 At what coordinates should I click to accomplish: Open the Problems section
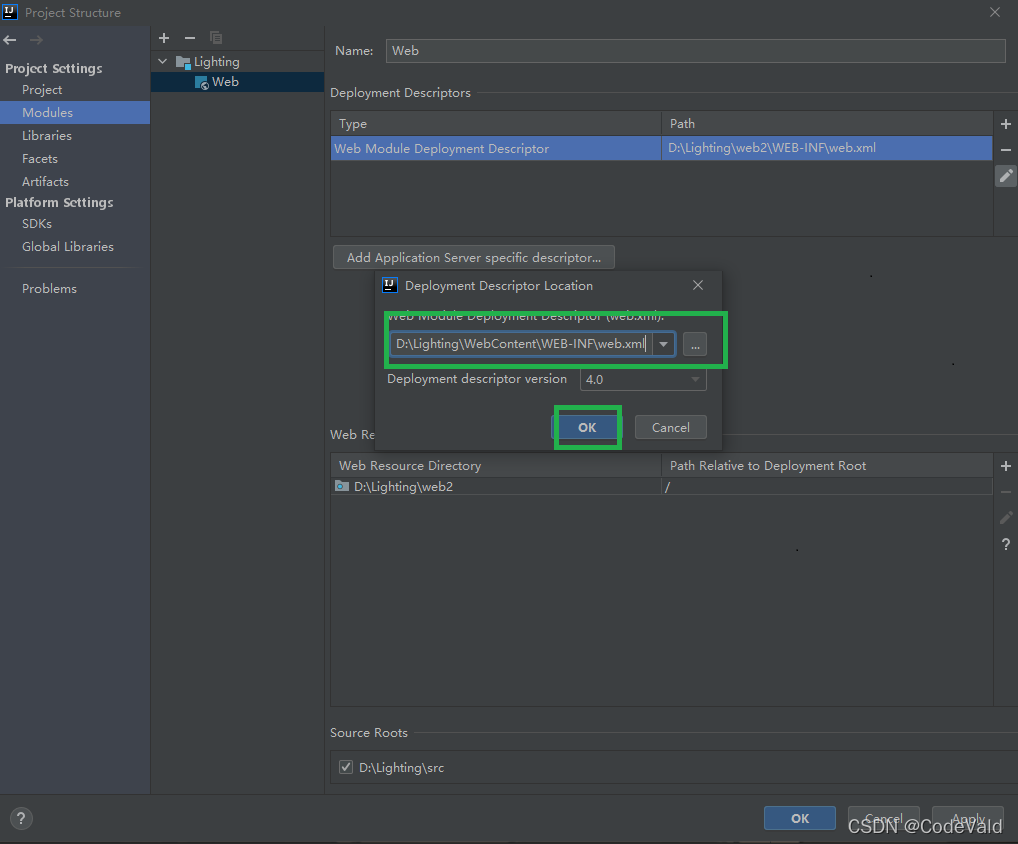tap(49, 289)
